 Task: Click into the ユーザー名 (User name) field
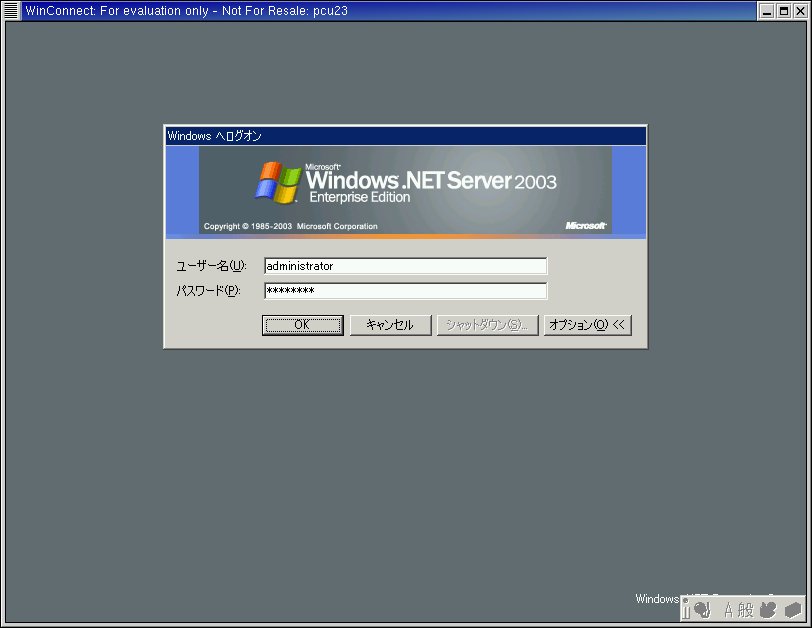(405, 266)
